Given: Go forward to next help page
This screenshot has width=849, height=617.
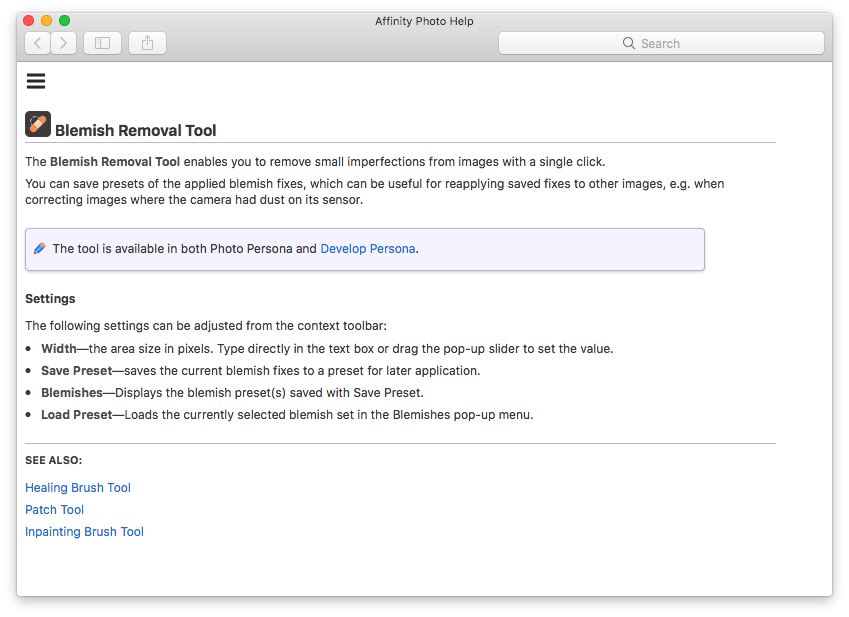Looking at the screenshot, I should pos(63,43).
